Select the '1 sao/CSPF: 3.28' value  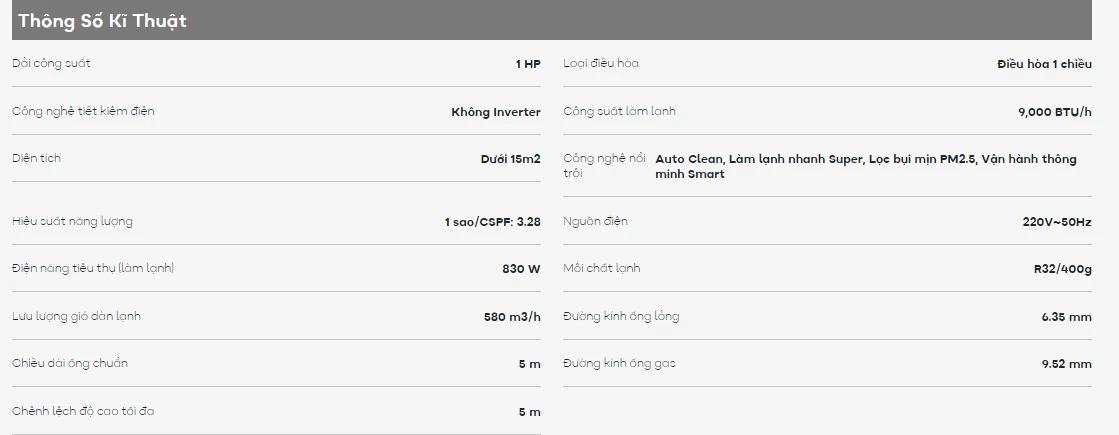pos(492,222)
